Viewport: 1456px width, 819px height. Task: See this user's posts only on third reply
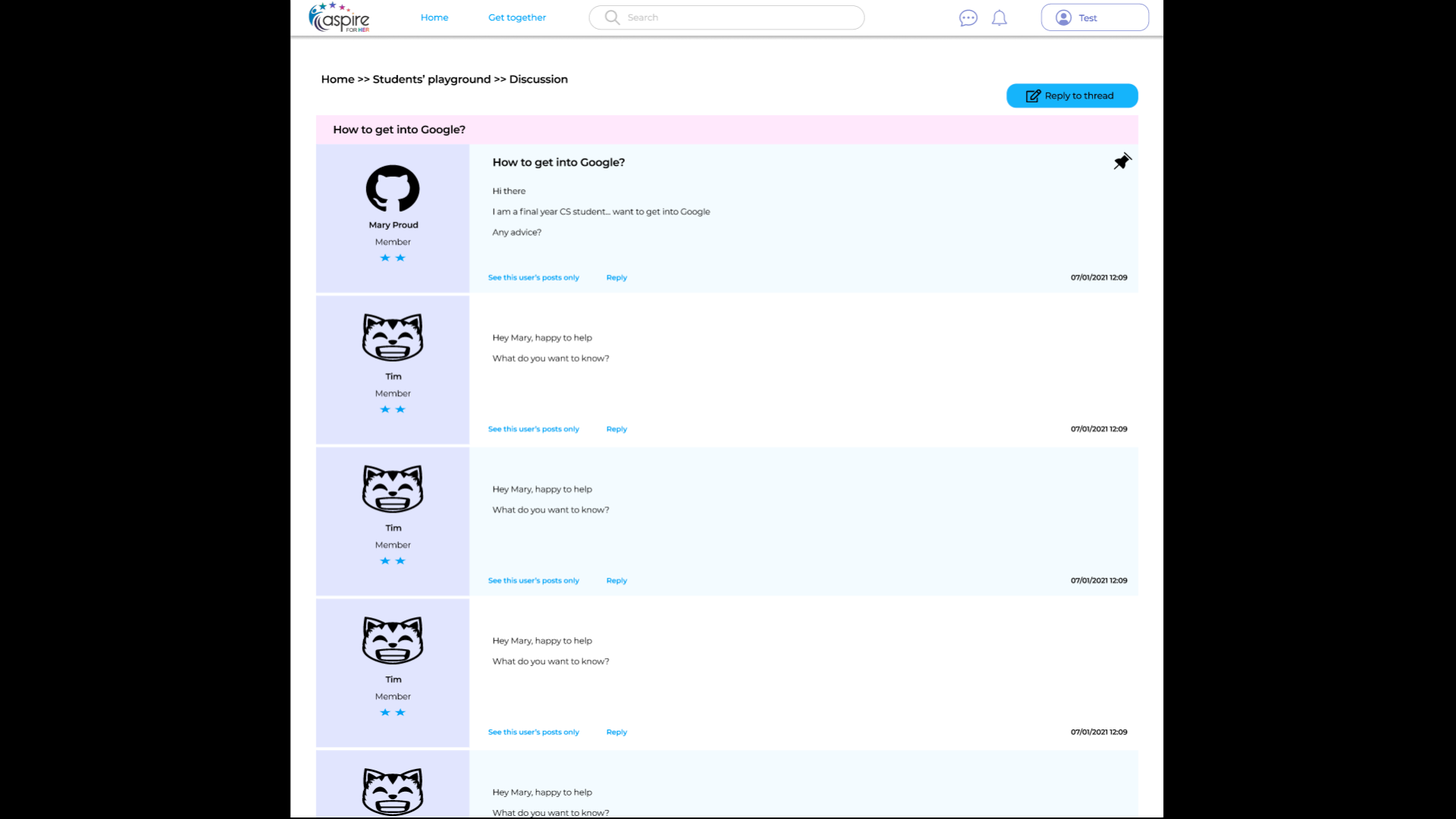tap(533, 733)
